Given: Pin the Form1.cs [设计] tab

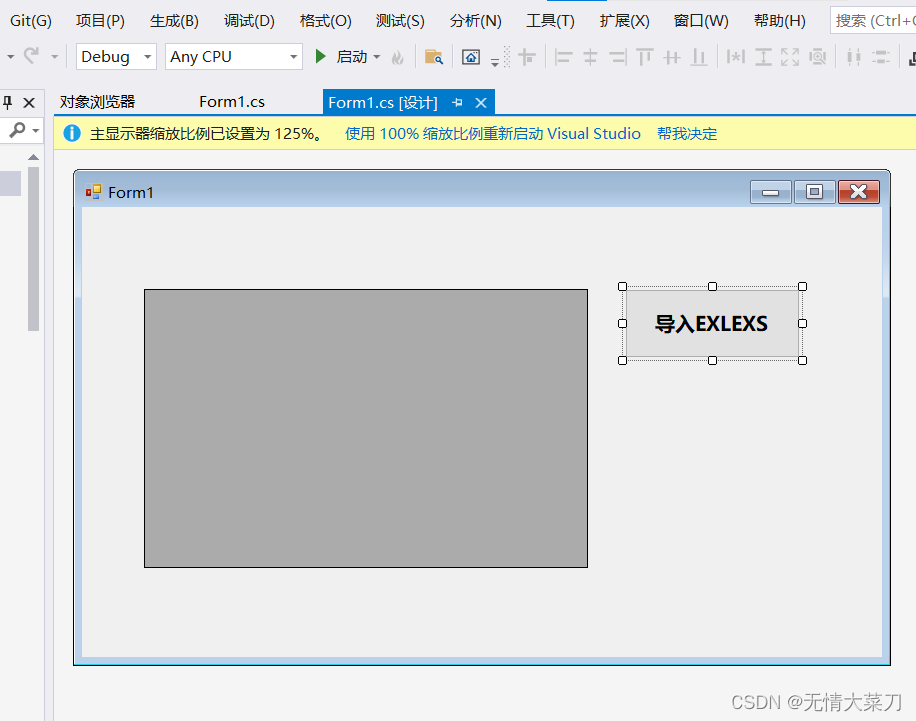Looking at the screenshot, I should (457, 103).
